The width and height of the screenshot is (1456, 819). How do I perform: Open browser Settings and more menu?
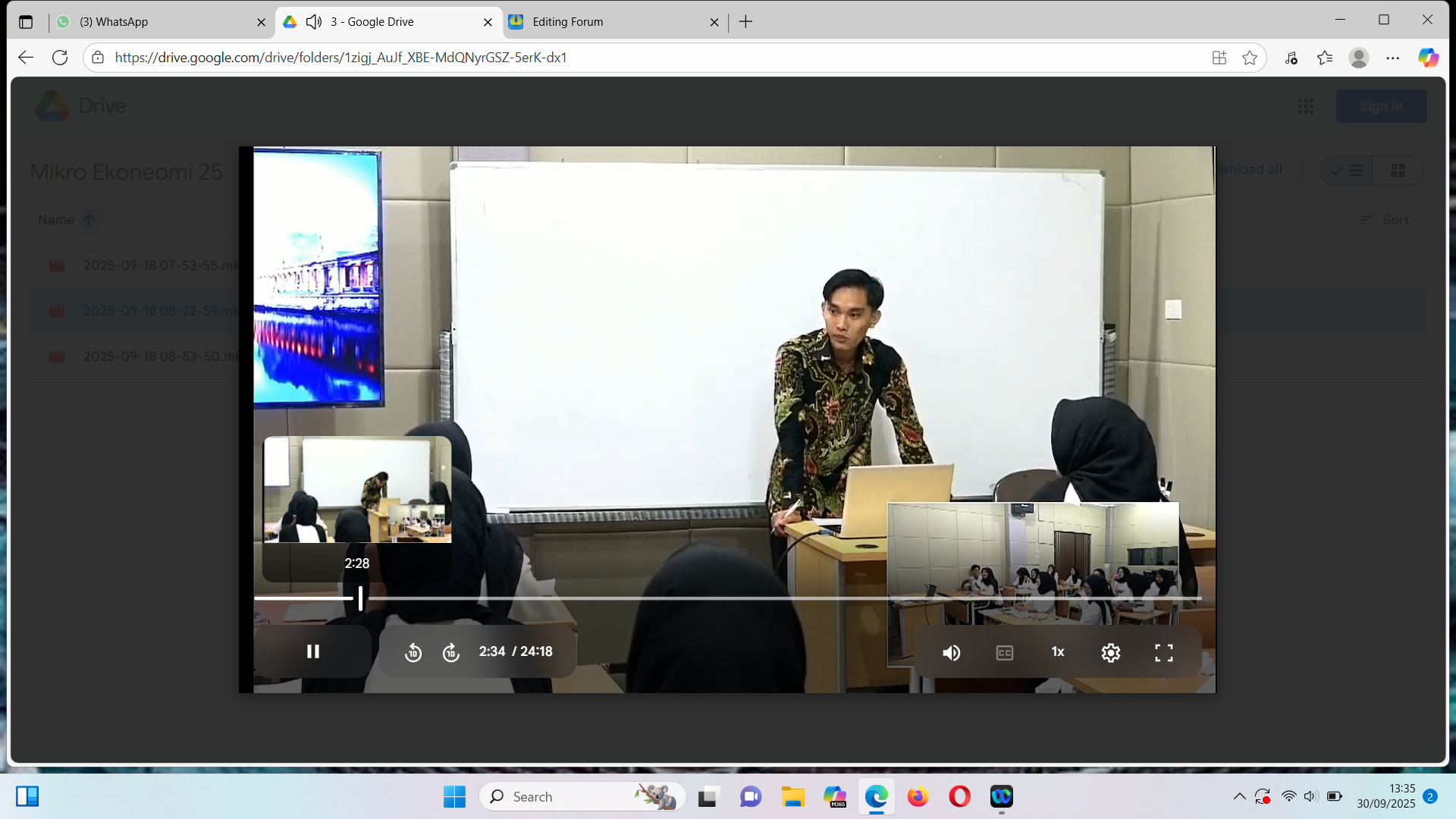[x=1392, y=58]
